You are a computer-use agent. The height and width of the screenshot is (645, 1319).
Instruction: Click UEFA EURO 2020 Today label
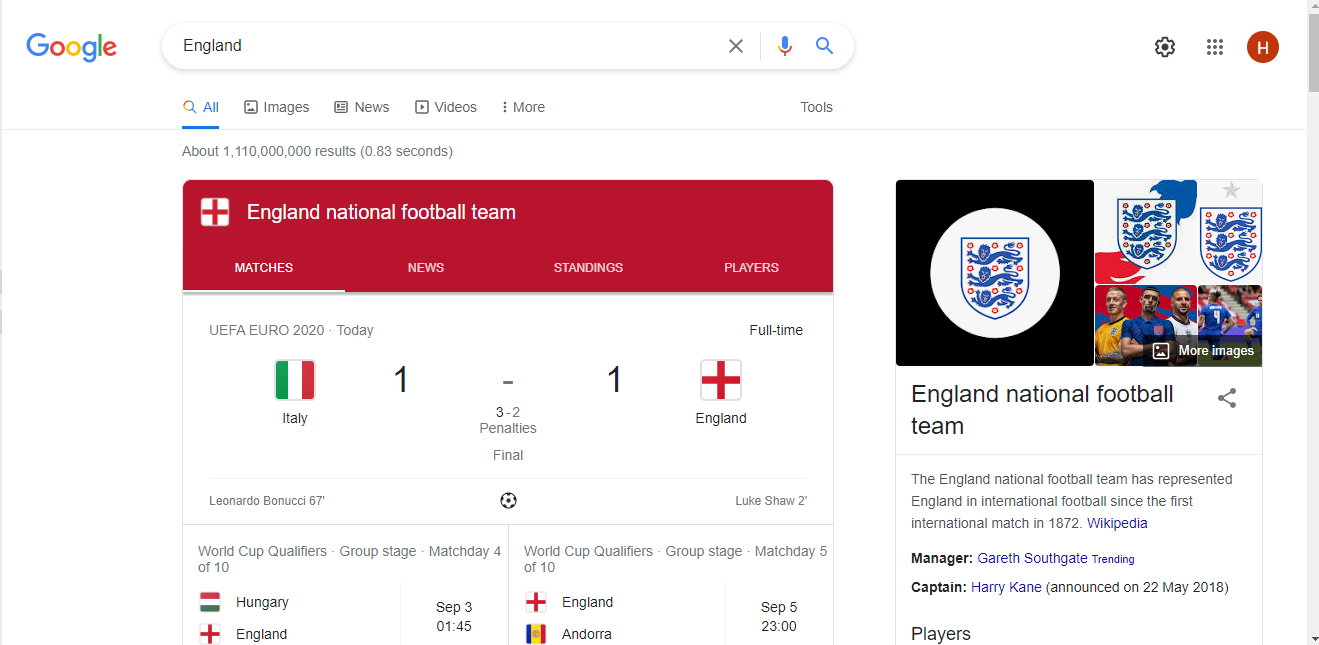click(x=291, y=330)
